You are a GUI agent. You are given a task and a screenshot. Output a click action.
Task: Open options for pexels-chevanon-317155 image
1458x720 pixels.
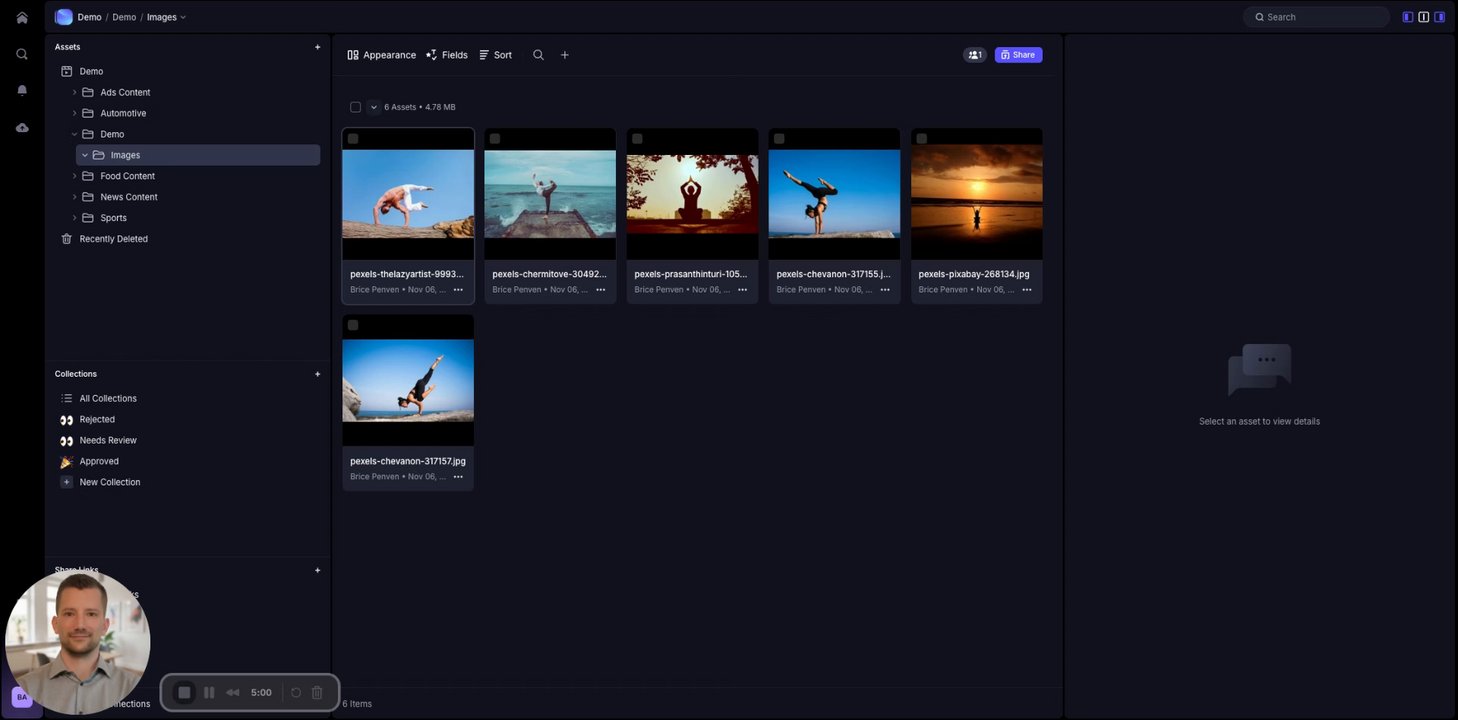point(885,290)
